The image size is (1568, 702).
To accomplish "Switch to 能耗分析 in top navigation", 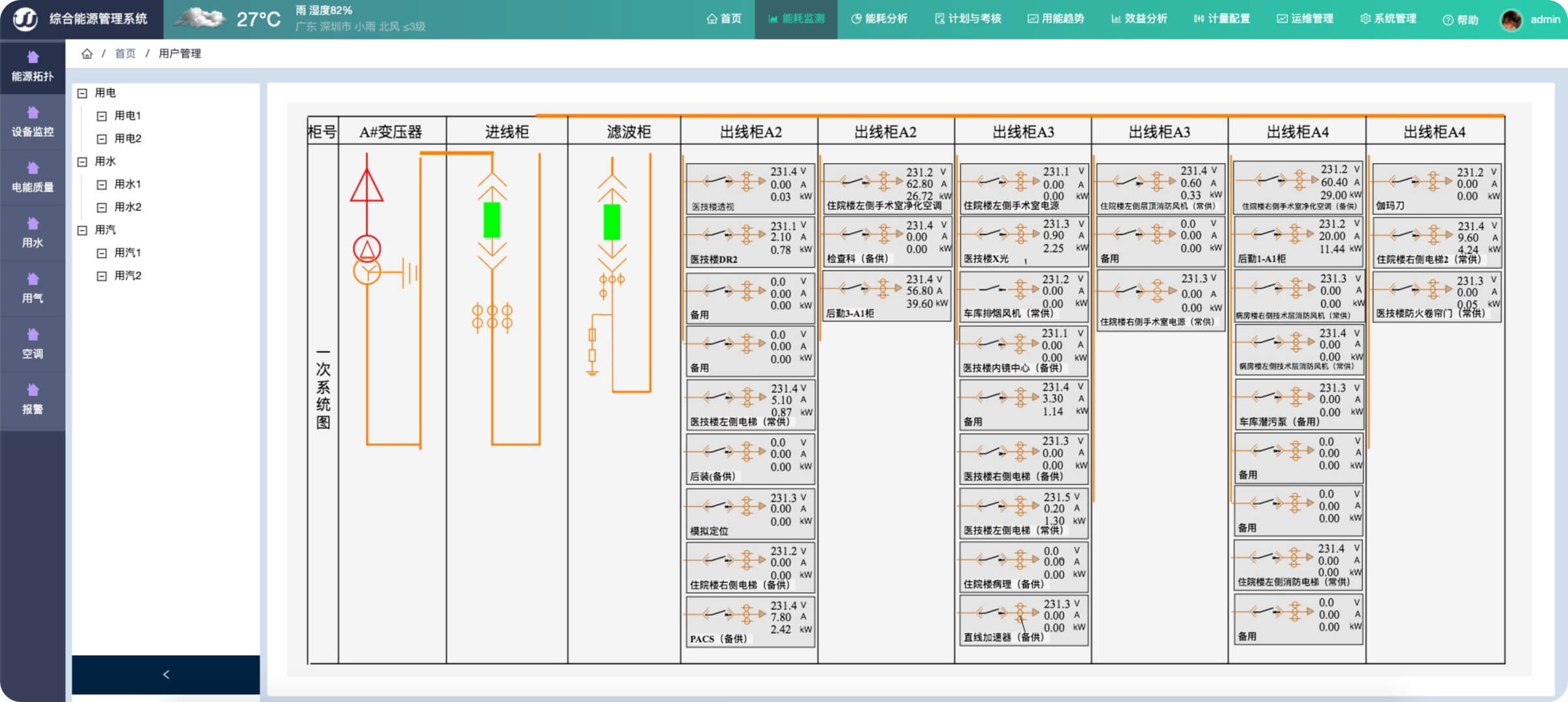I will tap(879, 19).
